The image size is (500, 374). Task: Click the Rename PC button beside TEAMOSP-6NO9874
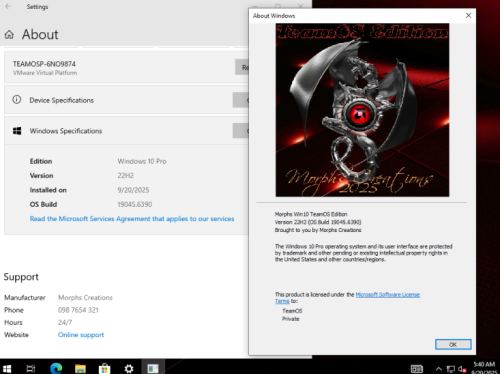pyautogui.click(x=242, y=67)
